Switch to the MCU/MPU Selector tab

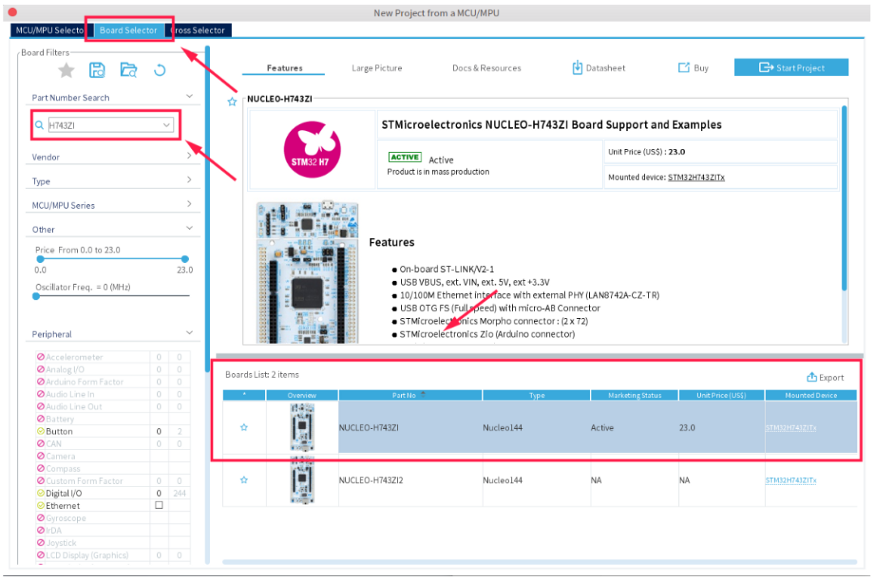tap(48, 30)
